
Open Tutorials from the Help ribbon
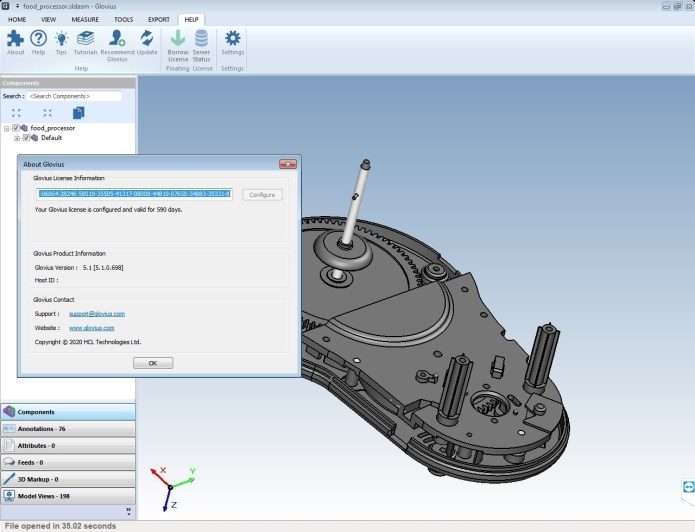pyautogui.click(x=85, y=39)
